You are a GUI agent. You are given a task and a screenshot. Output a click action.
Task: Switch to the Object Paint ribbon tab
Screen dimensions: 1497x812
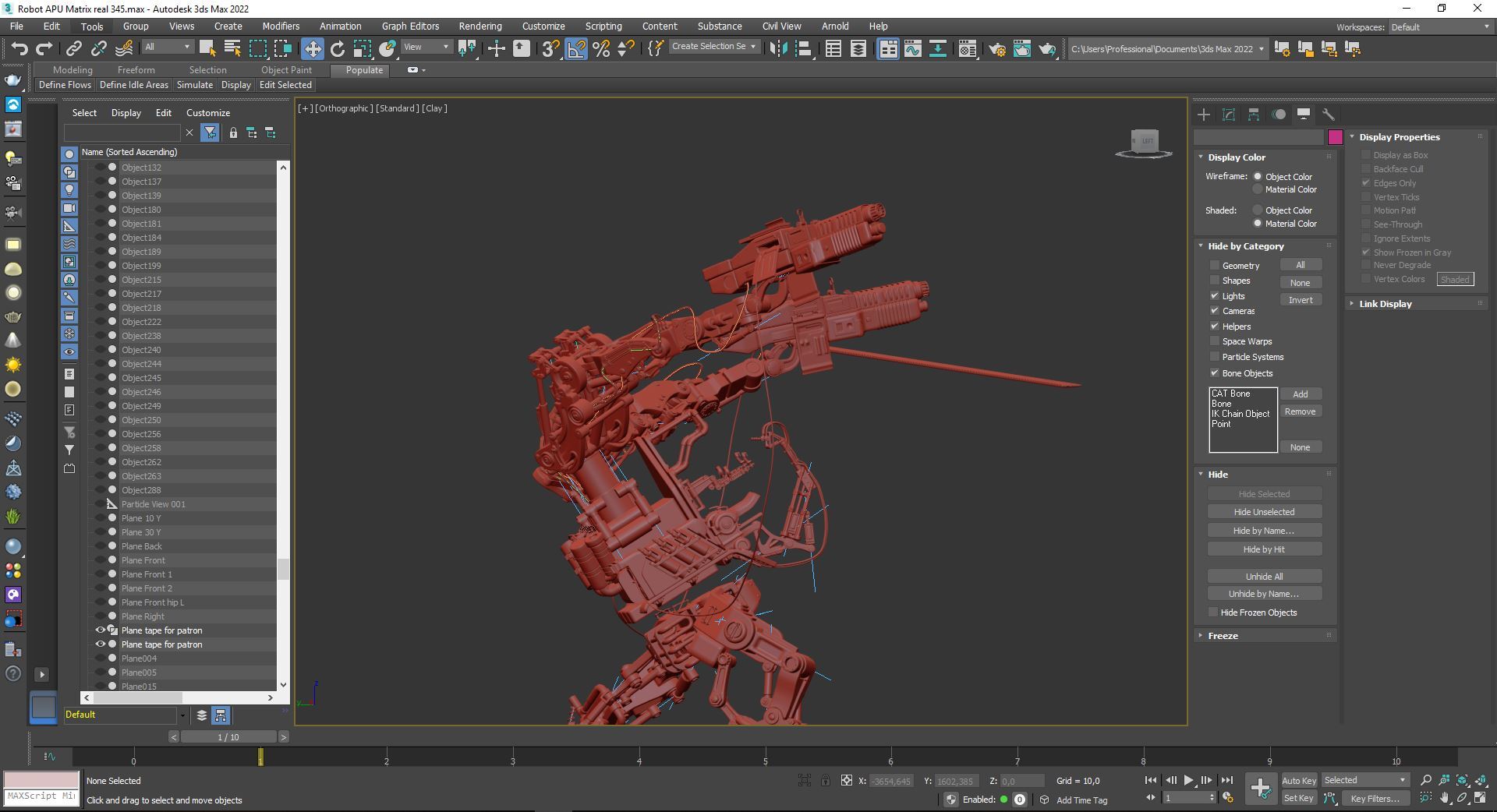click(x=286, y=70)
